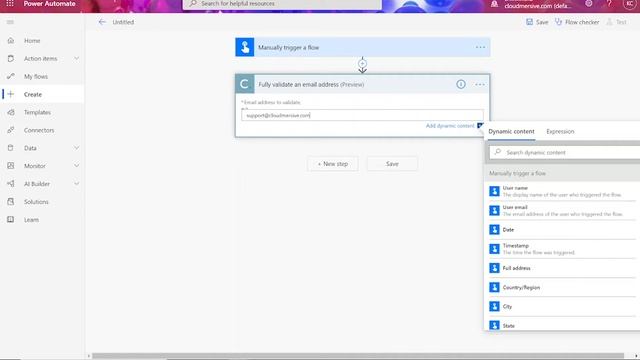This screenshot has height=360, width=640.
Task: Run Flow checker
Action: [x=577, y=22]
